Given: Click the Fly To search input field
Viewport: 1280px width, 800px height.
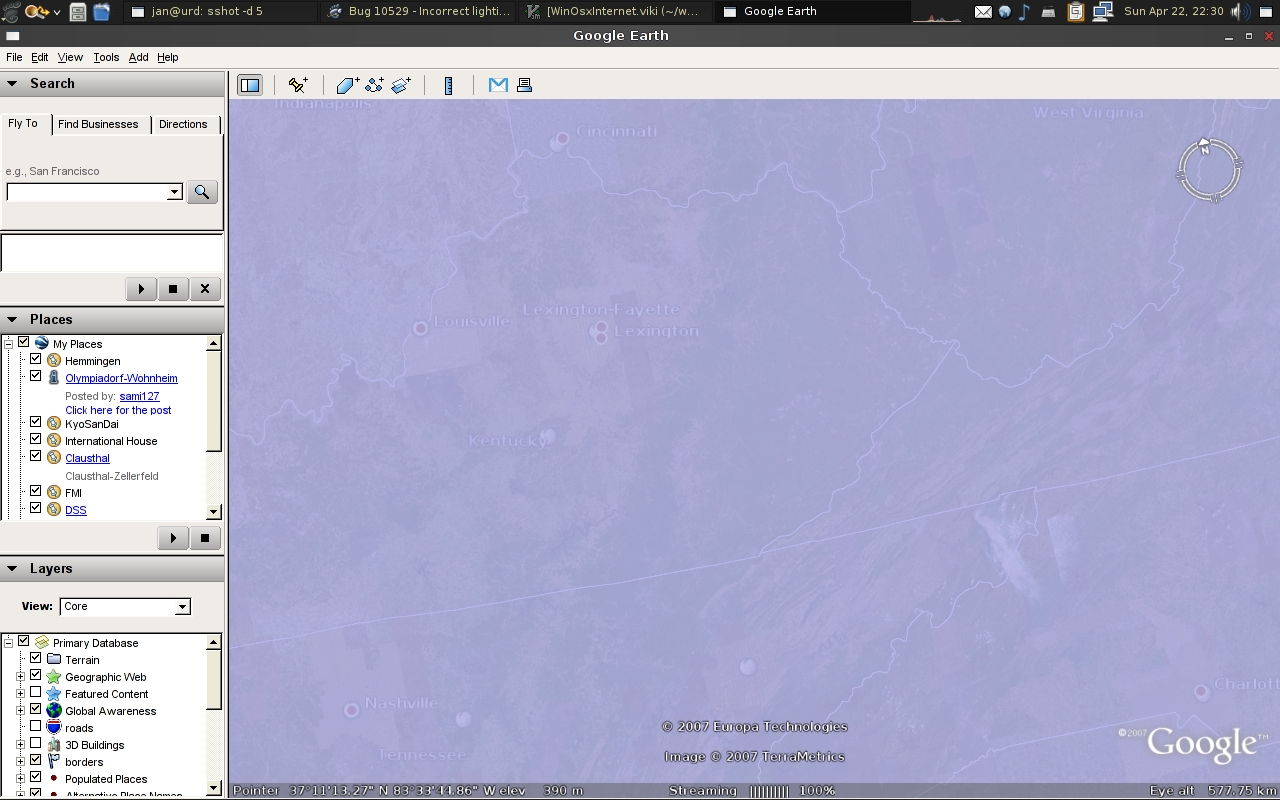Looking at the screenshot, I should (87, 192).
